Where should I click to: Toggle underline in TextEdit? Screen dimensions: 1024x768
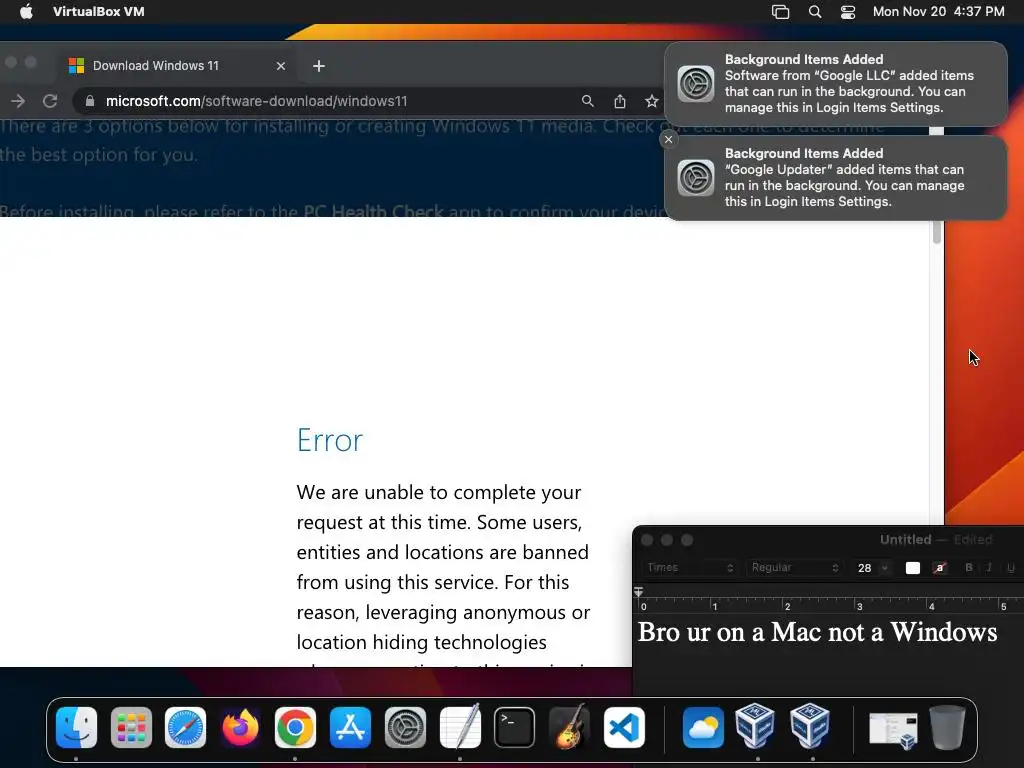[1011, 568]
